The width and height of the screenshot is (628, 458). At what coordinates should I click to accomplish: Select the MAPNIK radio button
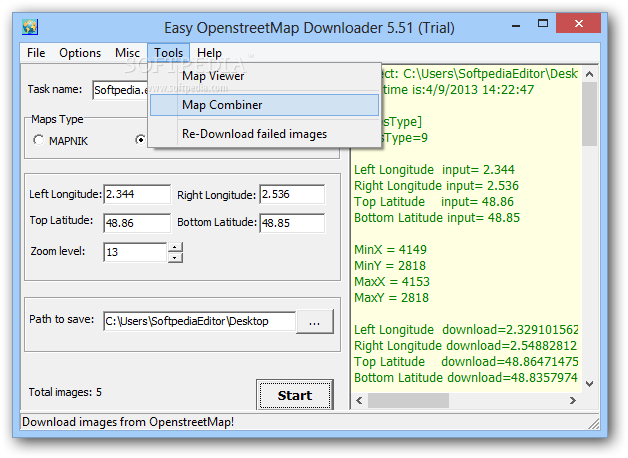(x=38, y=140)
